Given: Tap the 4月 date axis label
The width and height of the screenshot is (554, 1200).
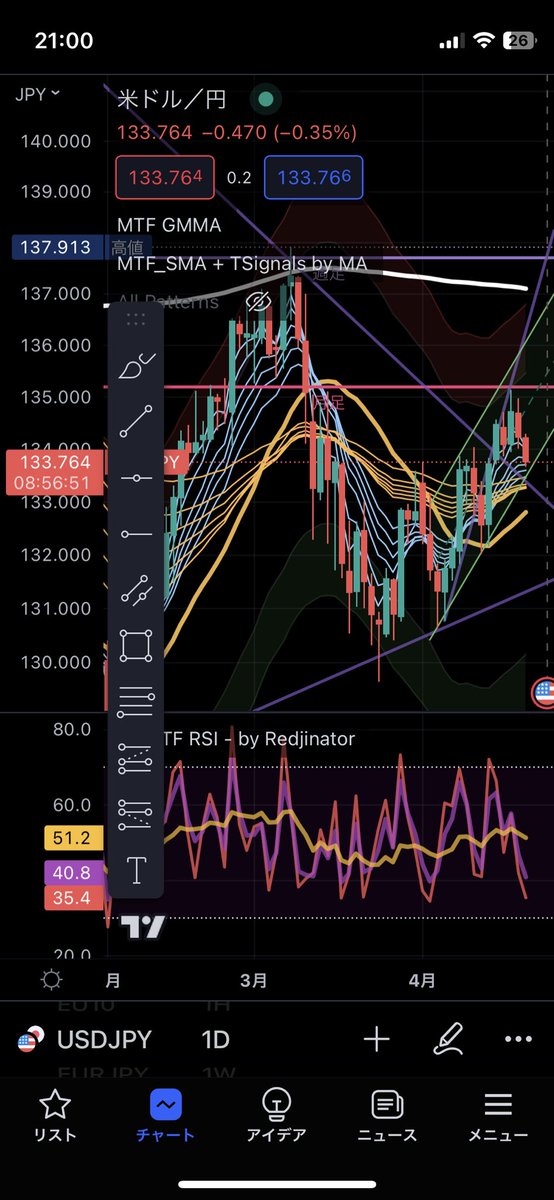Looking at the screenshot, I should (423, 981).
